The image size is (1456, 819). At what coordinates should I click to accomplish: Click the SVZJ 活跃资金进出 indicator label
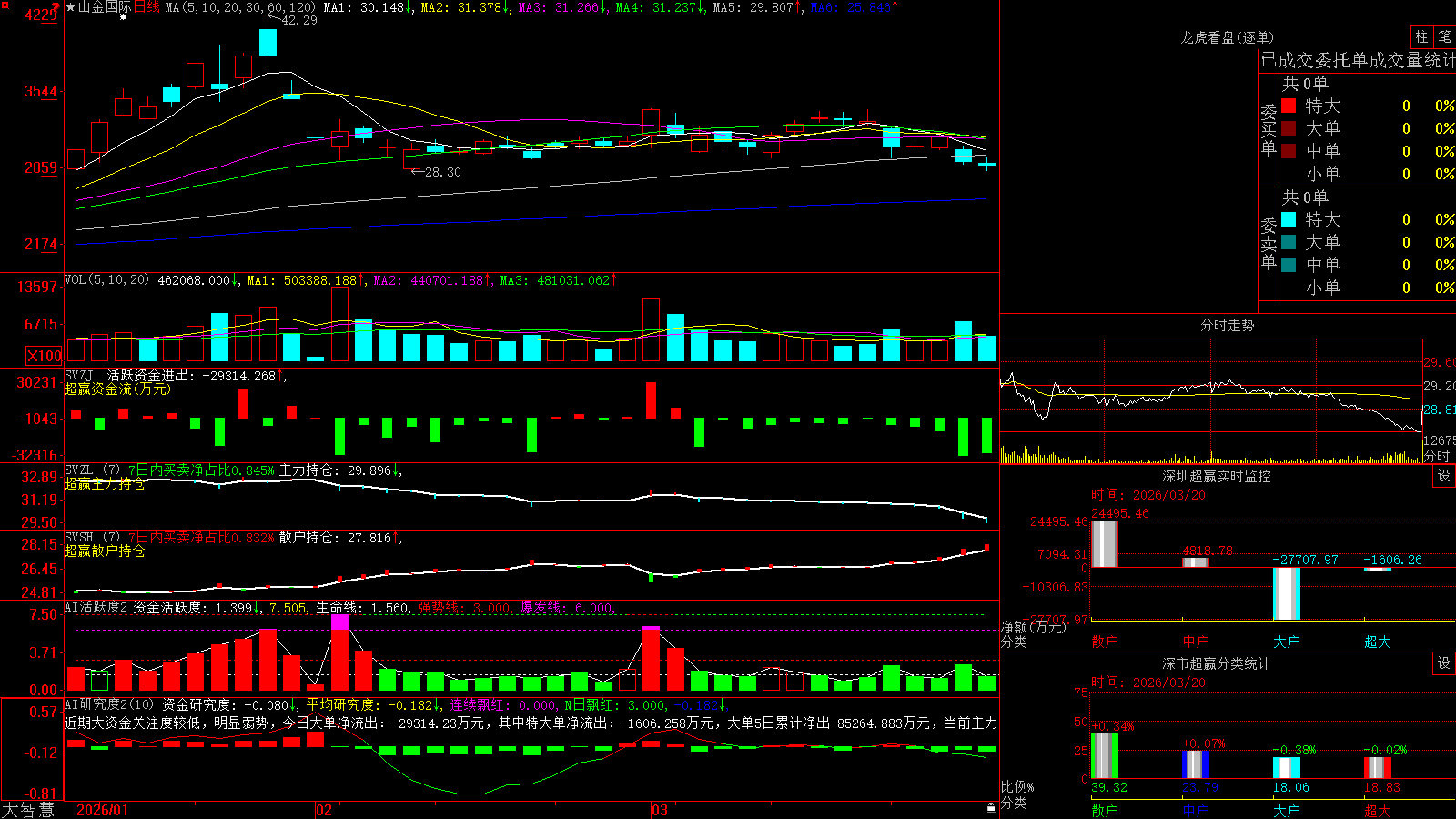pos(128,376)
